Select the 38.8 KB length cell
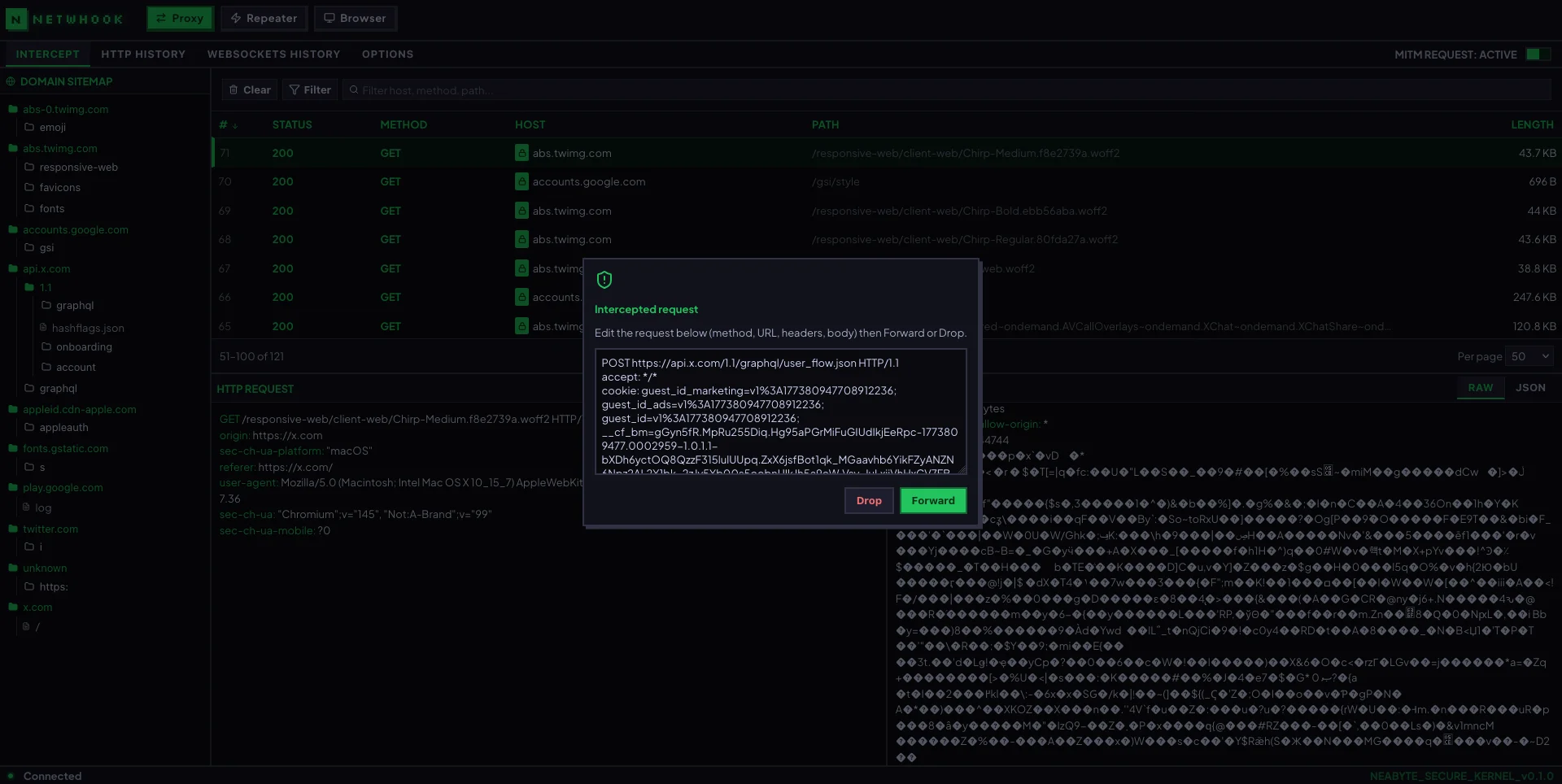The image size is (1562, 784). click(x=1537, y=268)
